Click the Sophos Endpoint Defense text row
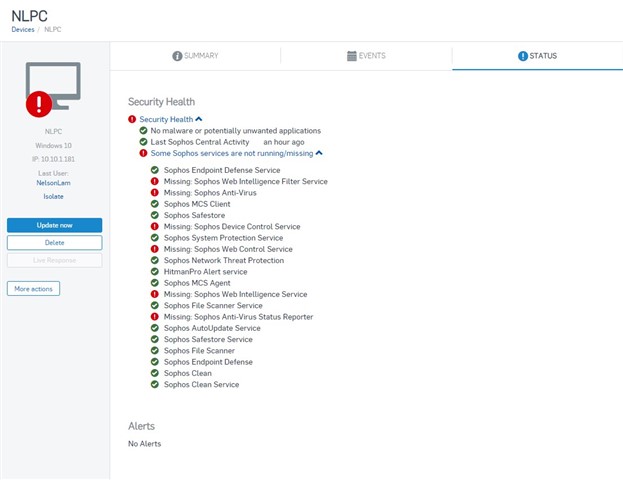Screen dimensions: 623x480 pos(208,362)
